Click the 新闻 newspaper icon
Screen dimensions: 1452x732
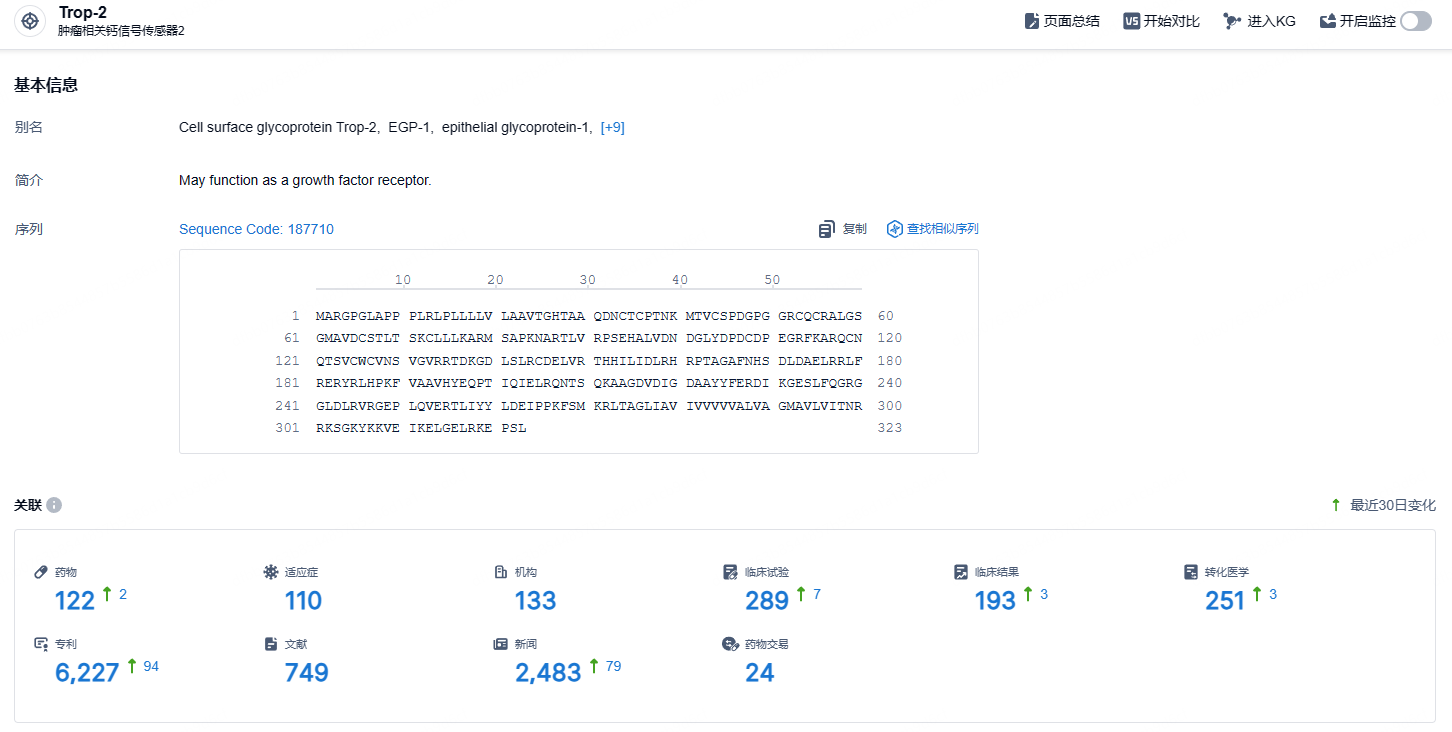500,644
